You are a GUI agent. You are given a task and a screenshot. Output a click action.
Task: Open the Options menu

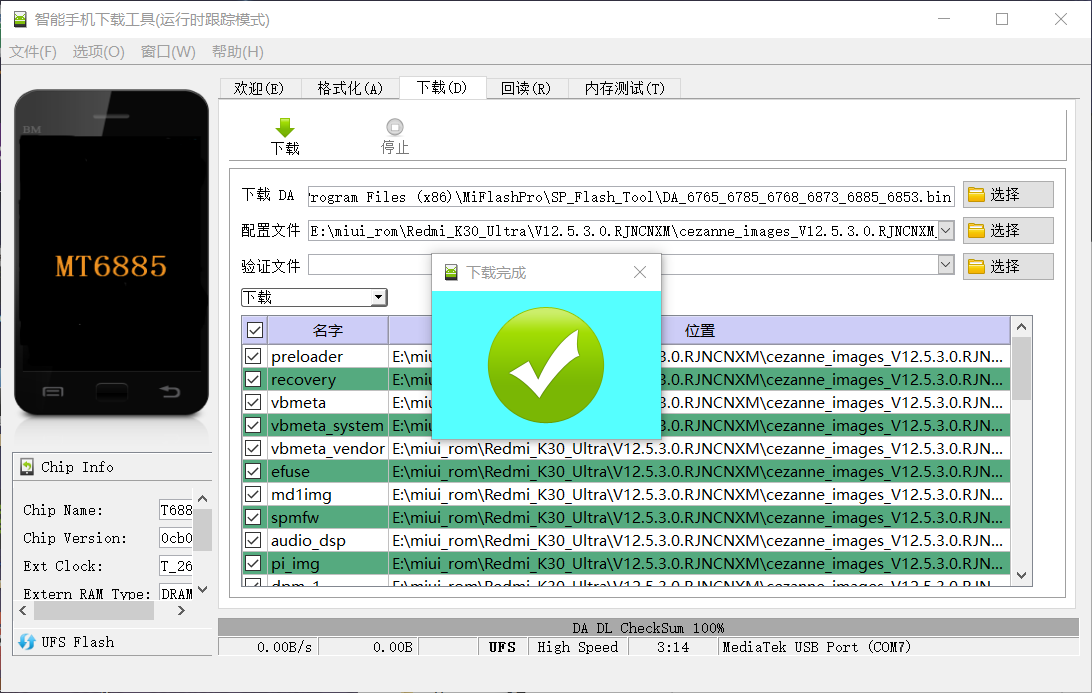pos(98,52)
